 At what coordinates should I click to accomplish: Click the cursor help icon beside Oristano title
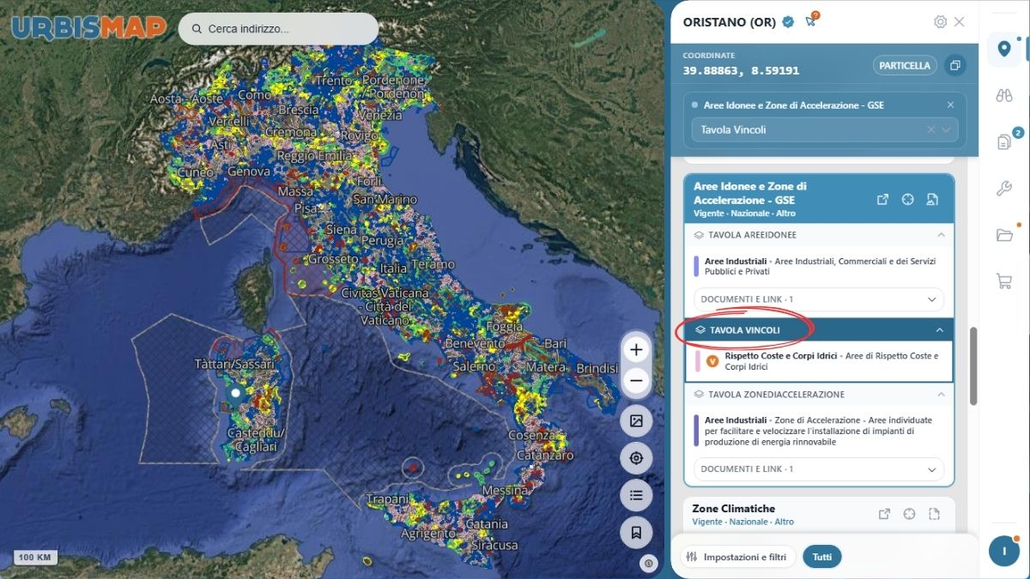tap(812, 20)
